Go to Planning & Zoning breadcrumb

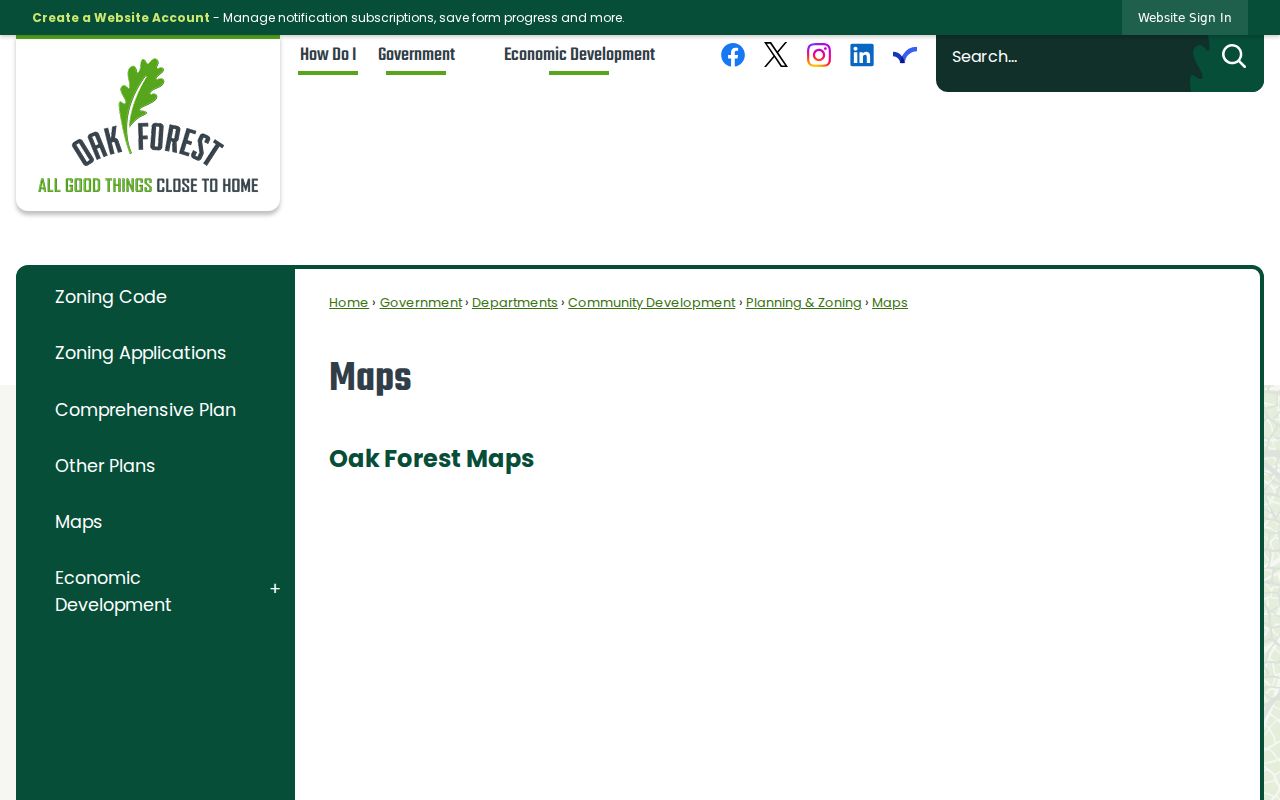coord(804,302)
